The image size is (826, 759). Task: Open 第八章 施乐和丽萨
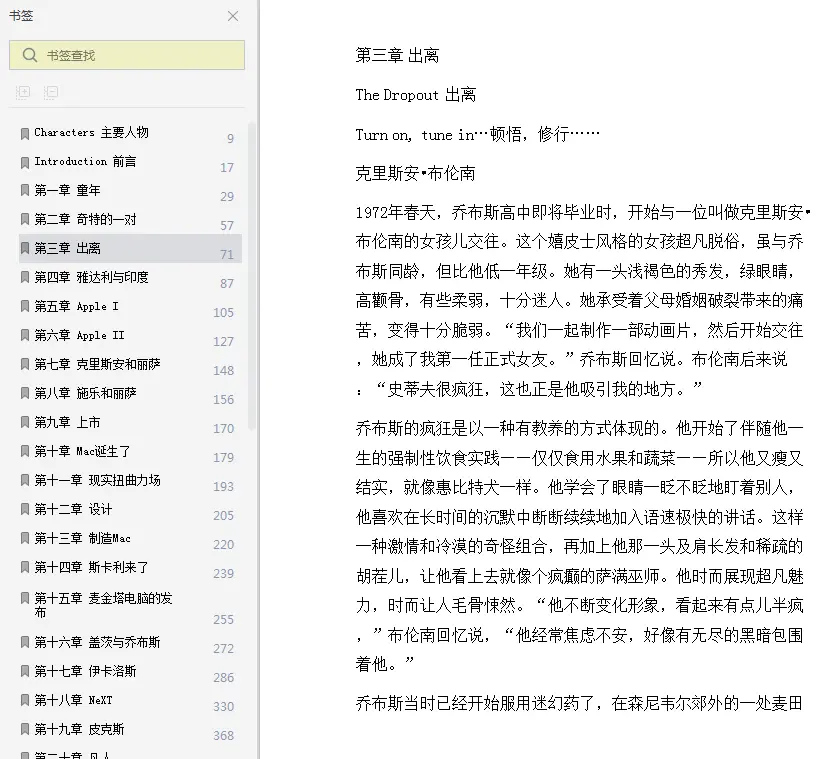(85, 393)
